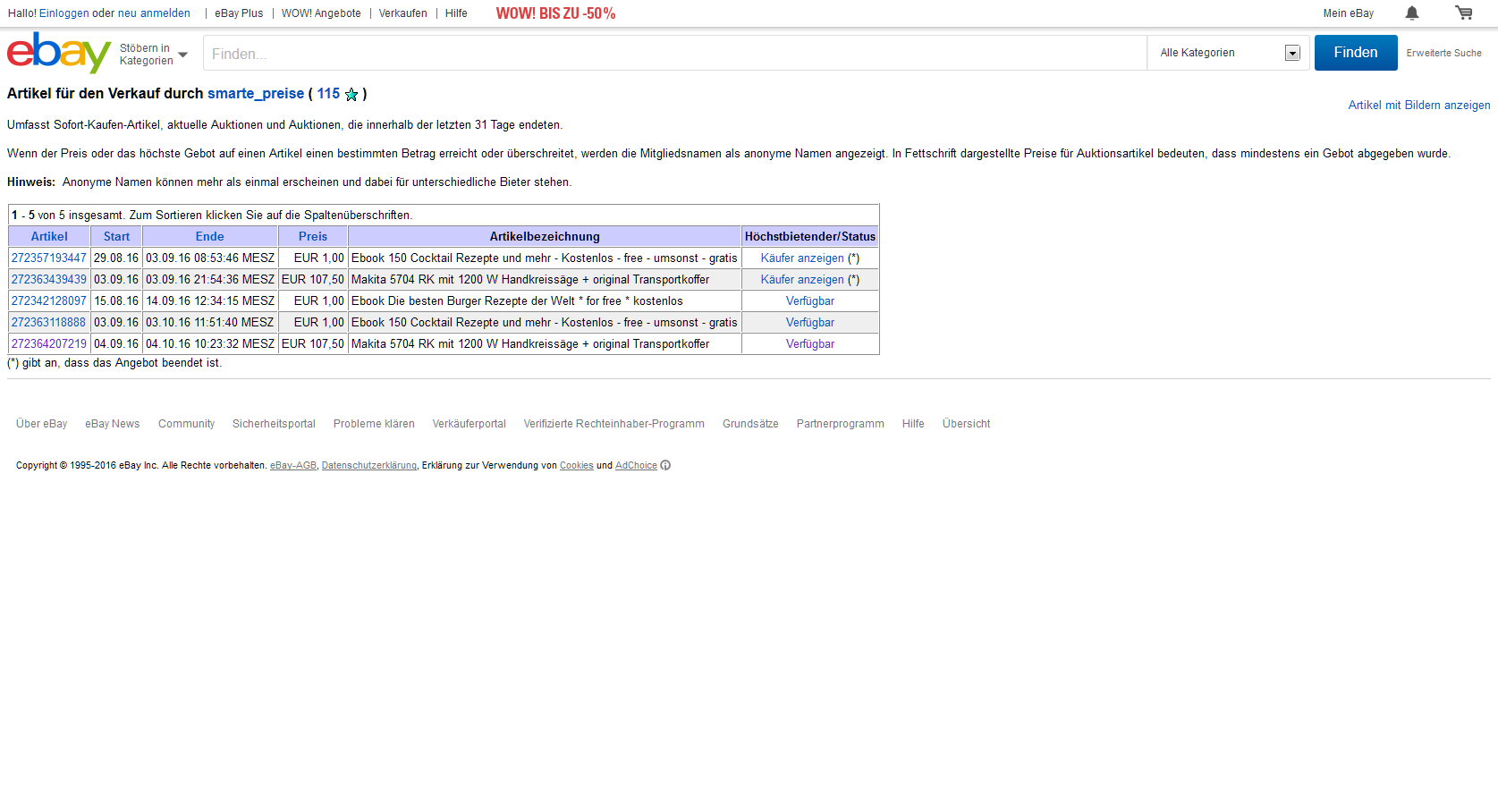Click Einloggen to sign in

pyautogui.click(x=64, y=13)
